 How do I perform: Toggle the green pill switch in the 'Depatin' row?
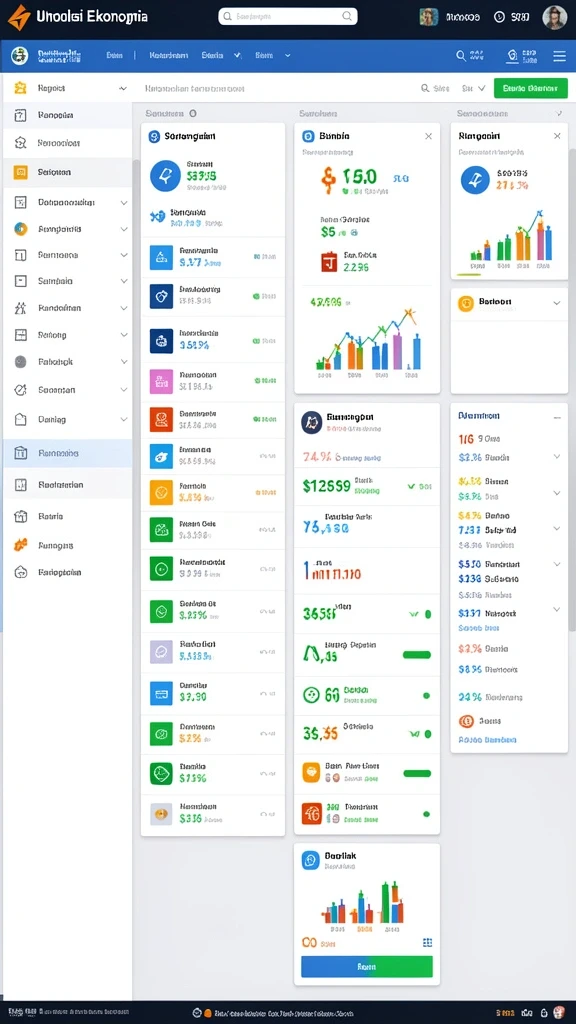(417, 654)
